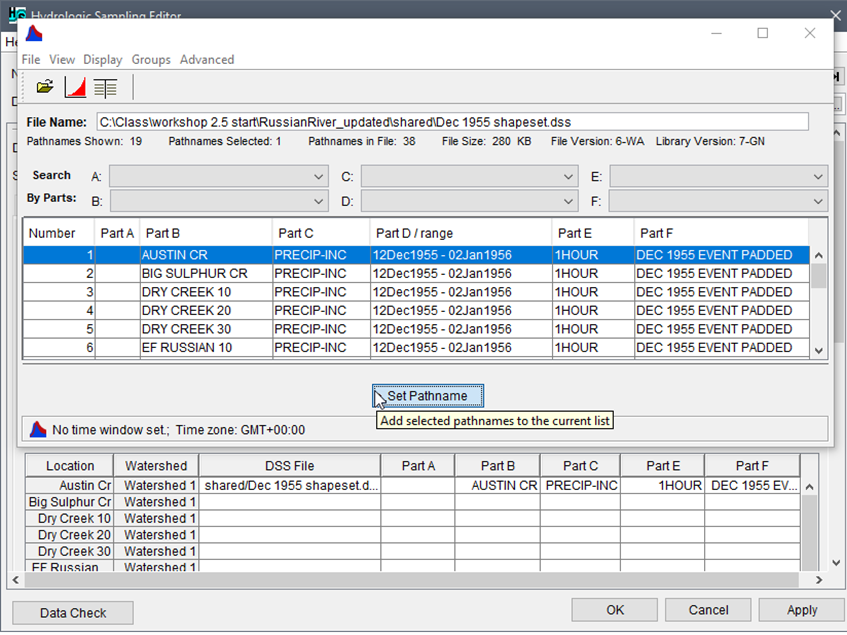This screenshot has width=847, height=635.
Task: Open a DSS file using the folder icon
Action: click(44, 87)
